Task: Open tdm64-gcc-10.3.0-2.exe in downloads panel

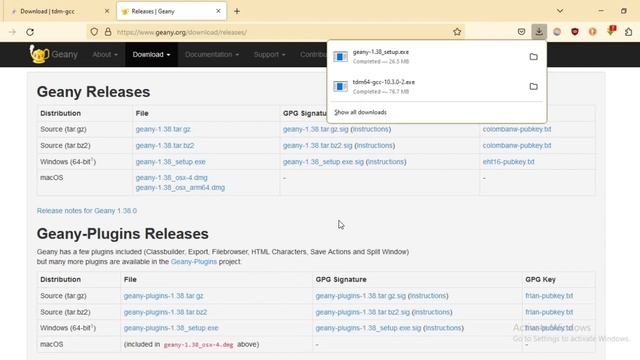Action: pyautogui.click(x=429, y=87)
